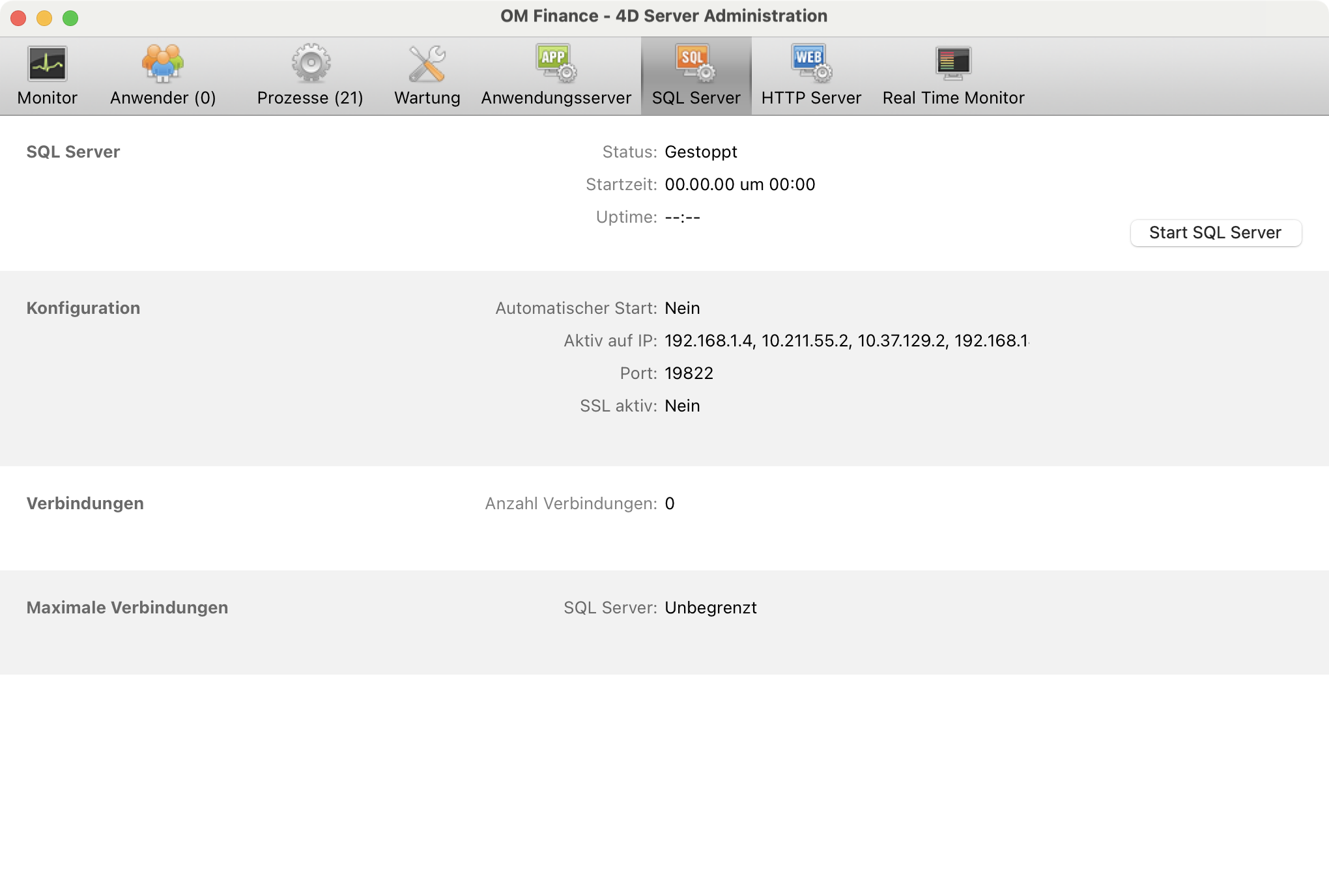This screenshot has width=1329, height=896.
Task: Open the Anwendungsserver APP icon
Action: pos(556,63)
